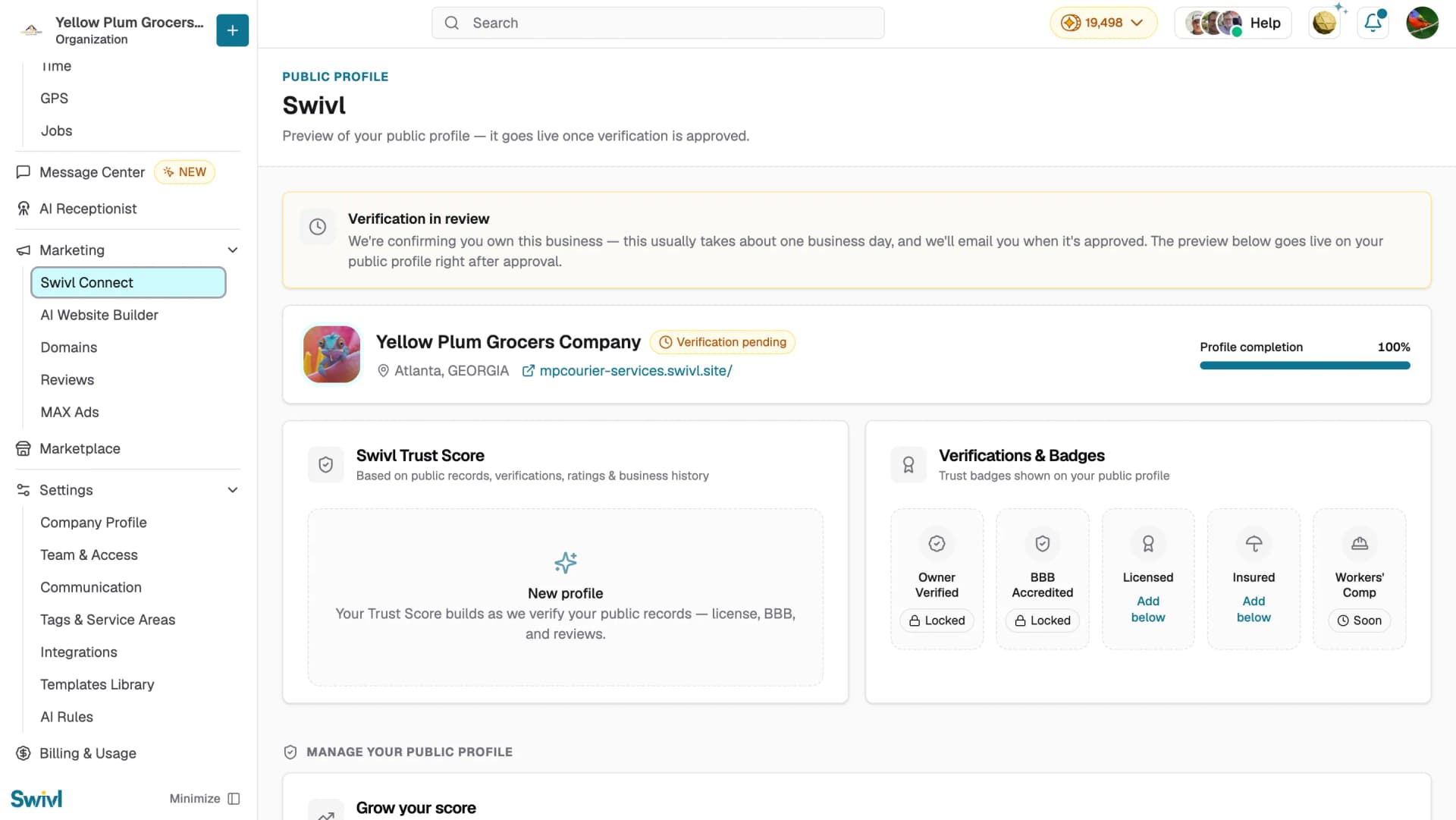Collapse the Marketing section chevron

point(233,250)
